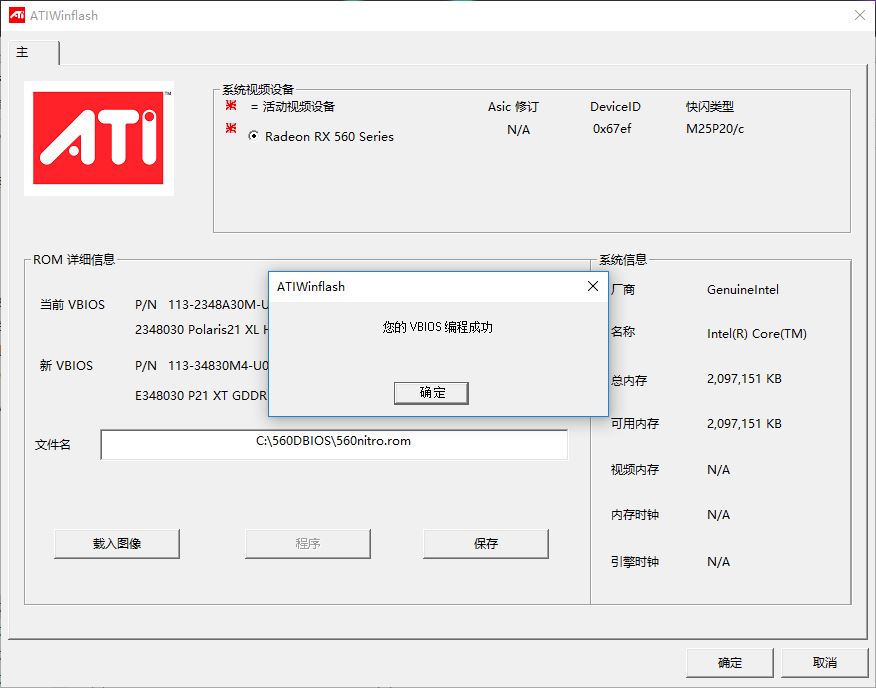Click 确定 in the VBIOS success dialog

pos(431,392)
